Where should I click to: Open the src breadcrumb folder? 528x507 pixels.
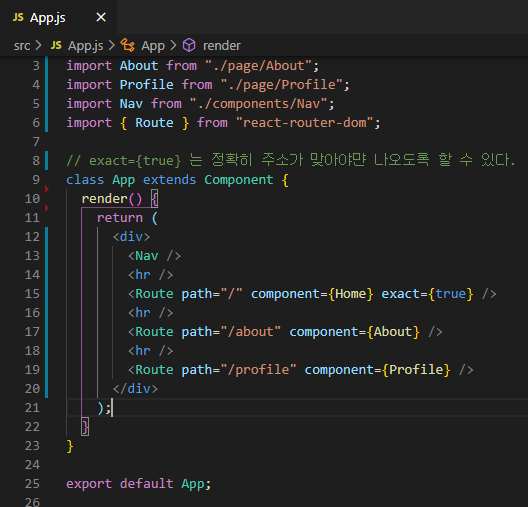(22, 45)
